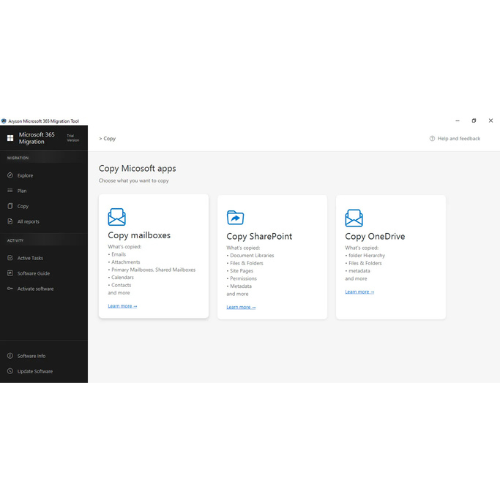Open Software Info in sidebar
This screenshot has width=500, height=500.
[x=31, y=356]
